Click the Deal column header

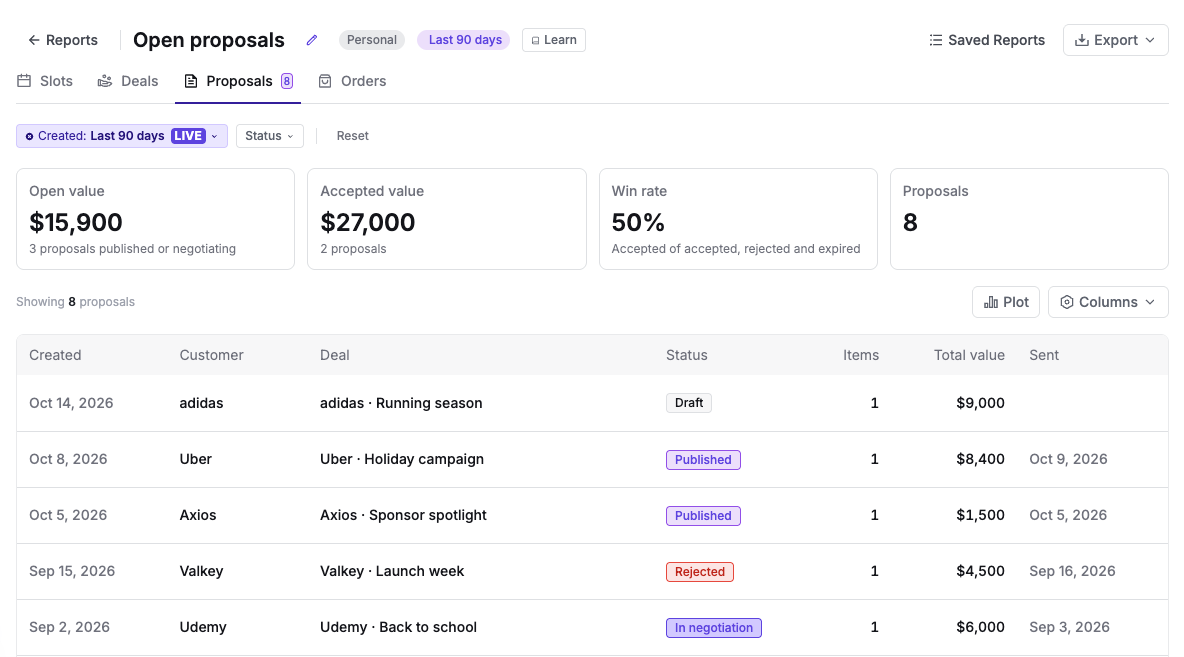(x=335, y=355)
